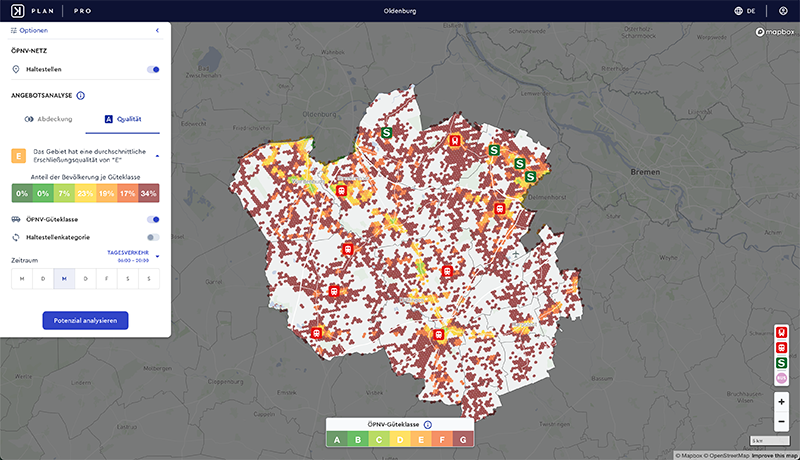Zoom out of the map
The height and width of the screenshot is (460, 800).
pyautogui.click(x=781, y=421)
